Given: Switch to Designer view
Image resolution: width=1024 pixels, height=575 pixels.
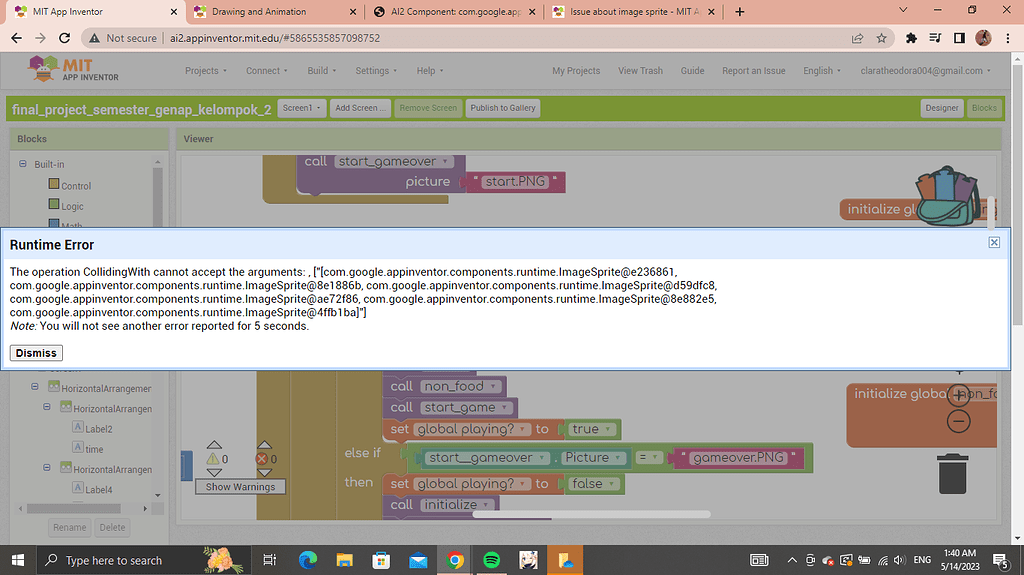Looking at the screenshot, I should pyautogui.click(x=941, y=108).
